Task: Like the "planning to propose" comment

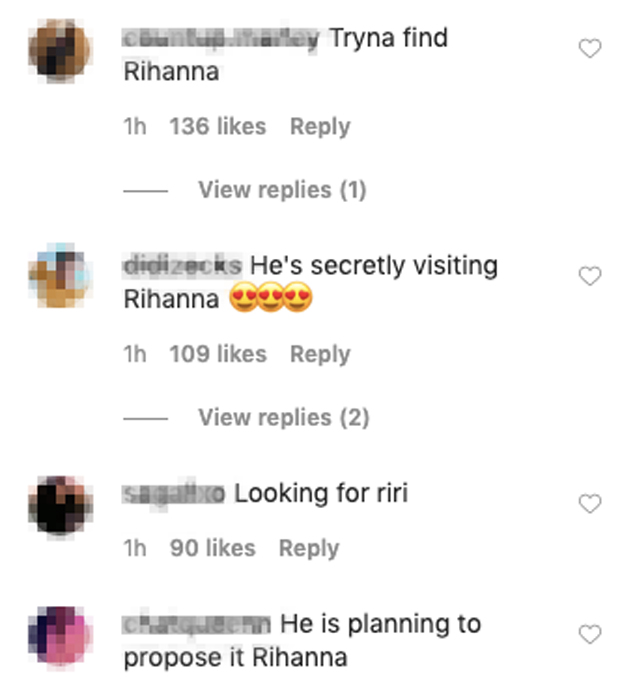Action: pyautogui.click(x=590, y=634)
